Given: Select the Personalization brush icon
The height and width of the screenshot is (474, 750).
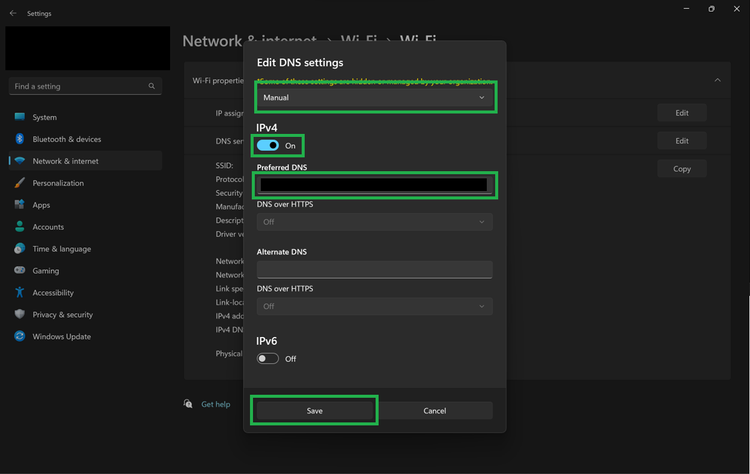Looking at the screenshot, I should (x=19, y=183).
